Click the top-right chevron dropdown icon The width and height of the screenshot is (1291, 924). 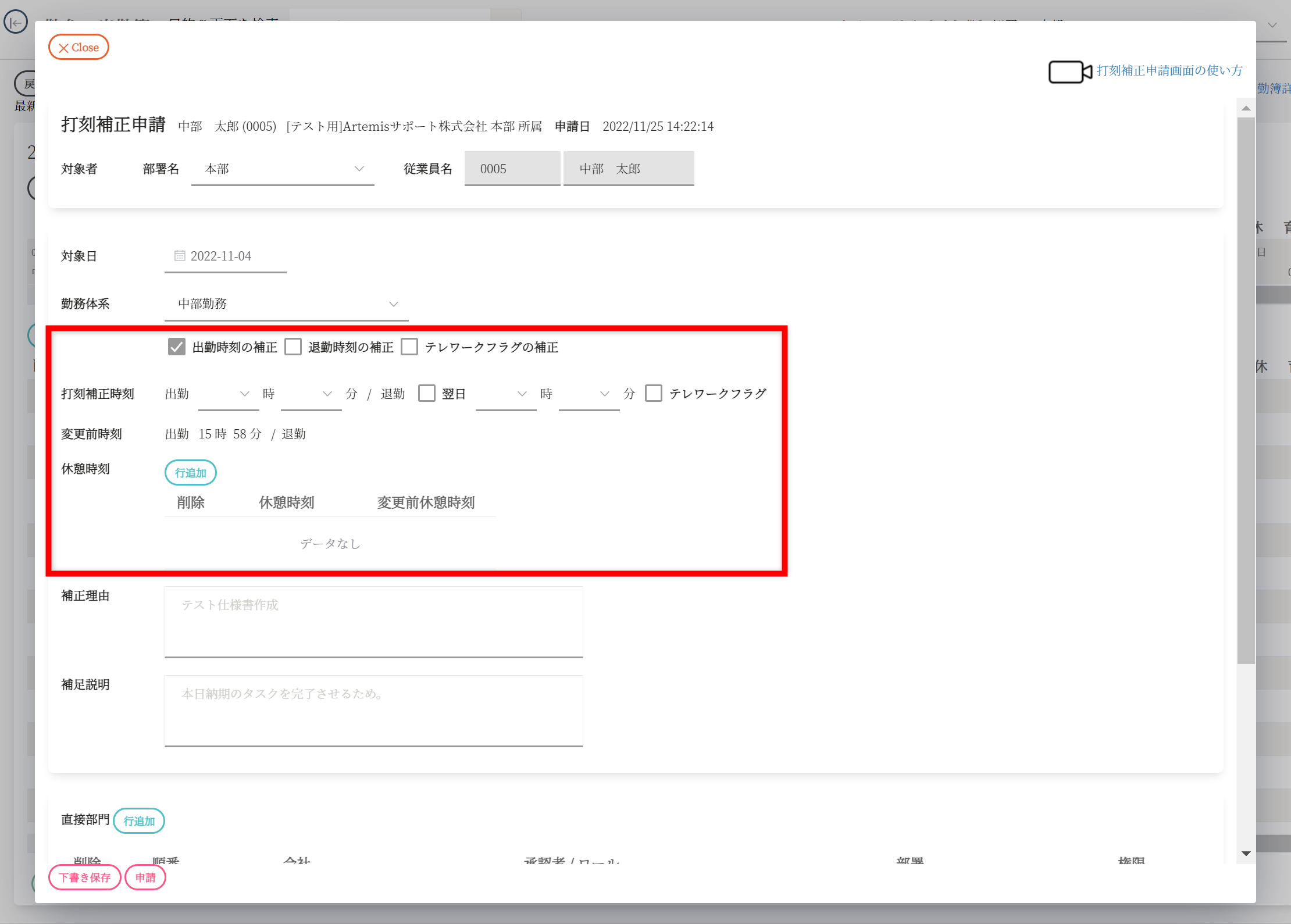pyautogui.click(x=1272, y=25)
